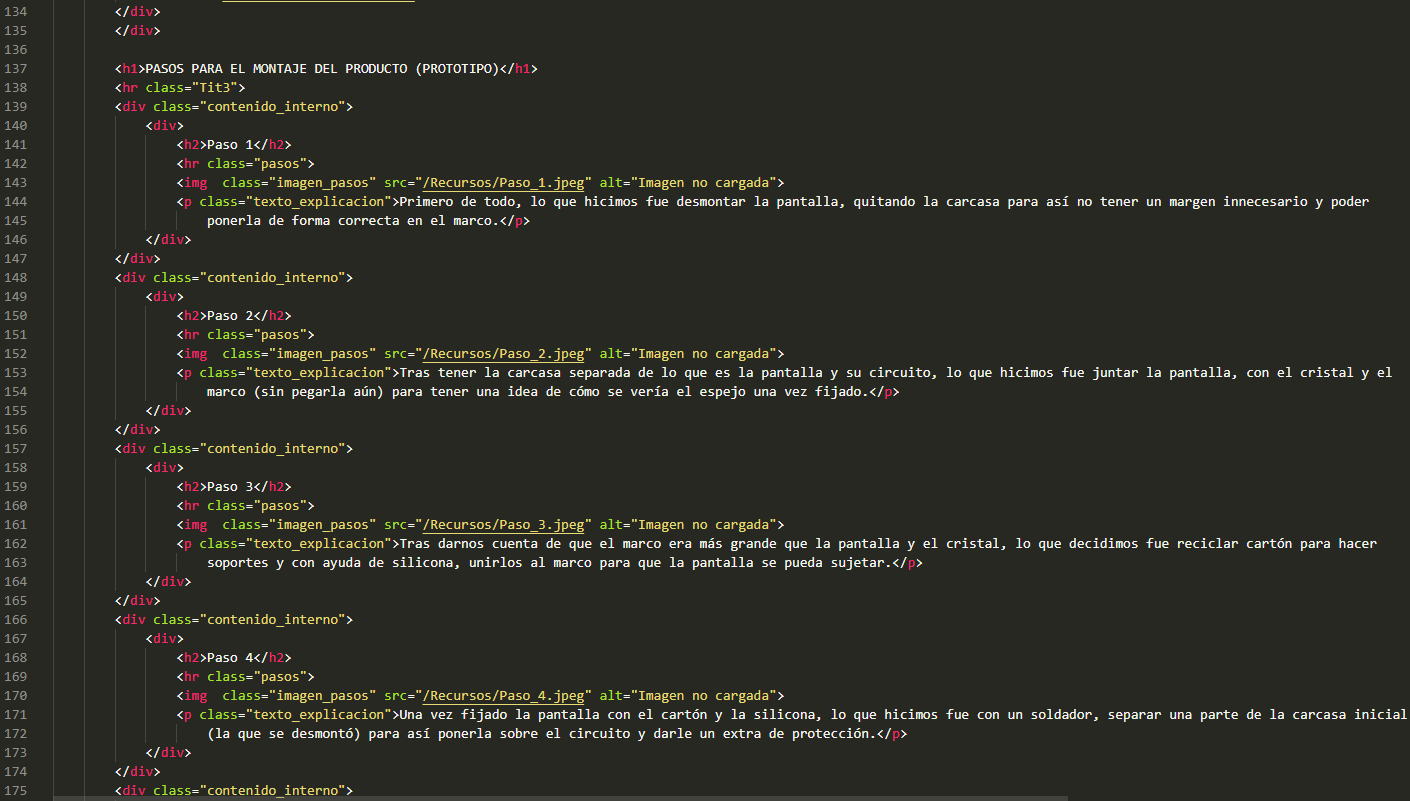Click the "Paso 3" h2 heading text
This screenshot has width=1410, height=801.
pyautogui.click(x=230, y=486)
